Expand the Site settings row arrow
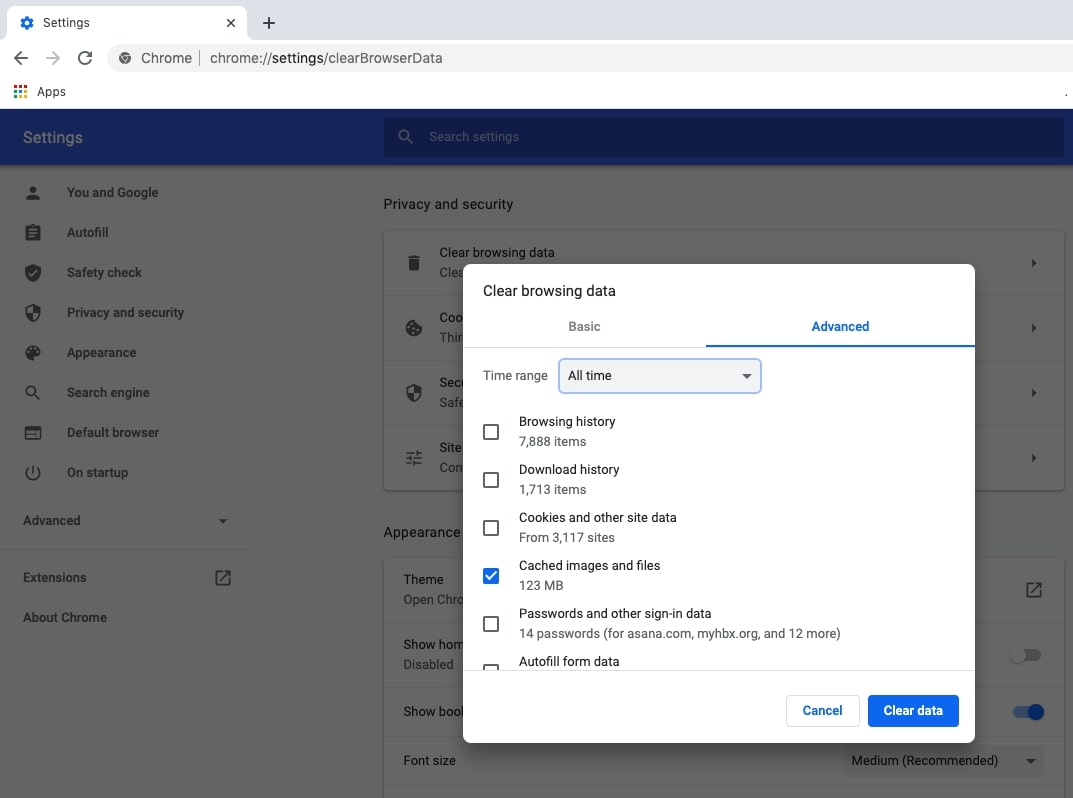 1034,458
